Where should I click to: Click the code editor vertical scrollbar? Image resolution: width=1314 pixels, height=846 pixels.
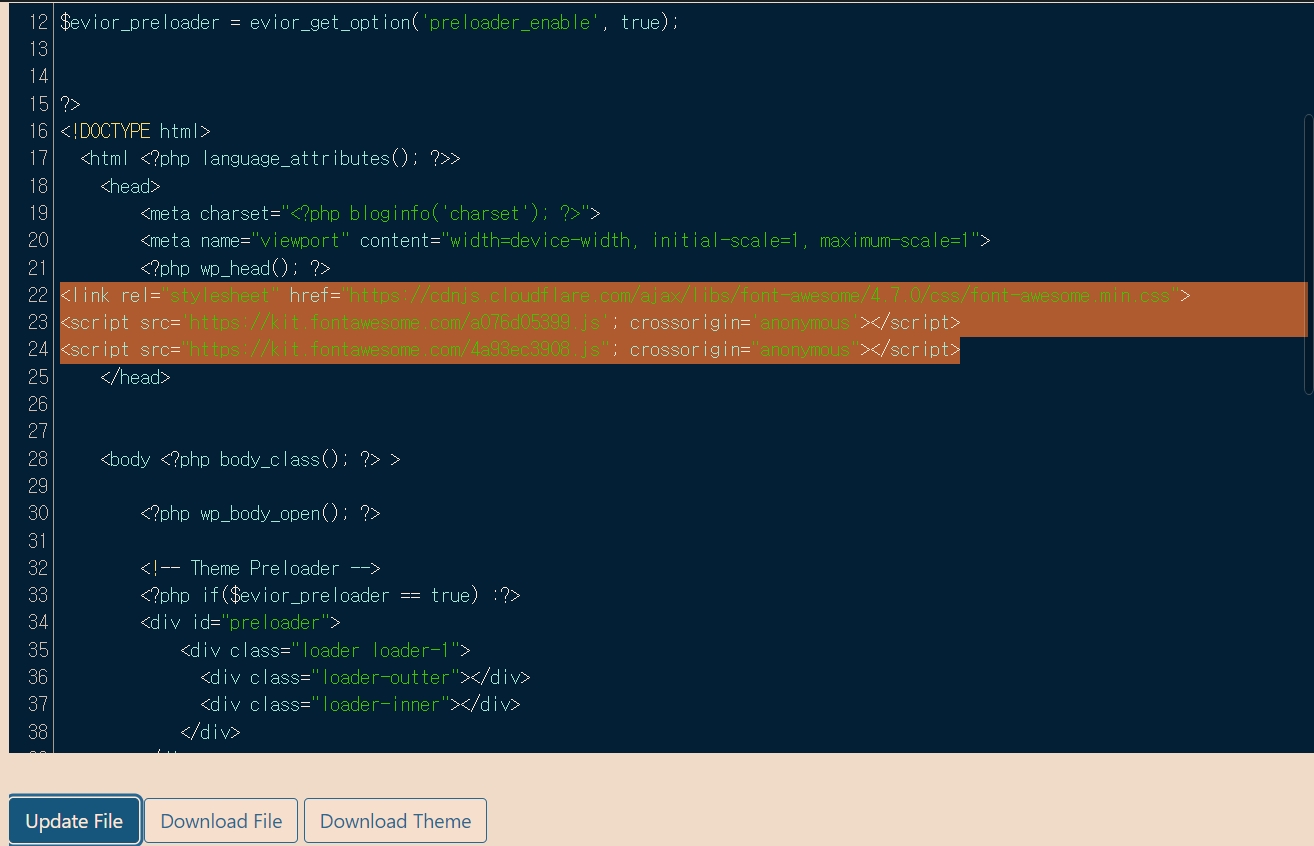tap(1309, 255)
